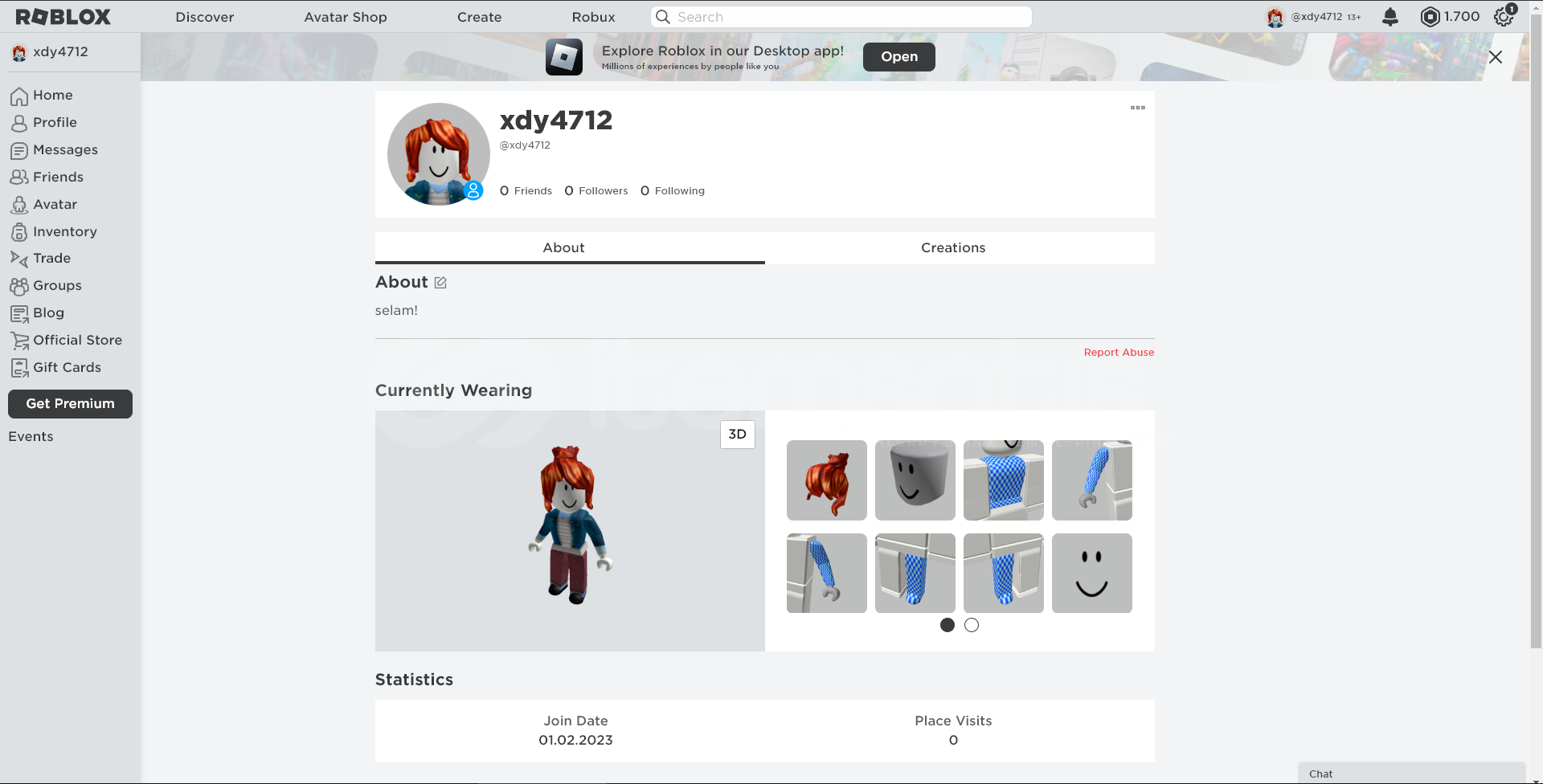Click the sidebar xdy4712 avatar icon

(19, 52)
